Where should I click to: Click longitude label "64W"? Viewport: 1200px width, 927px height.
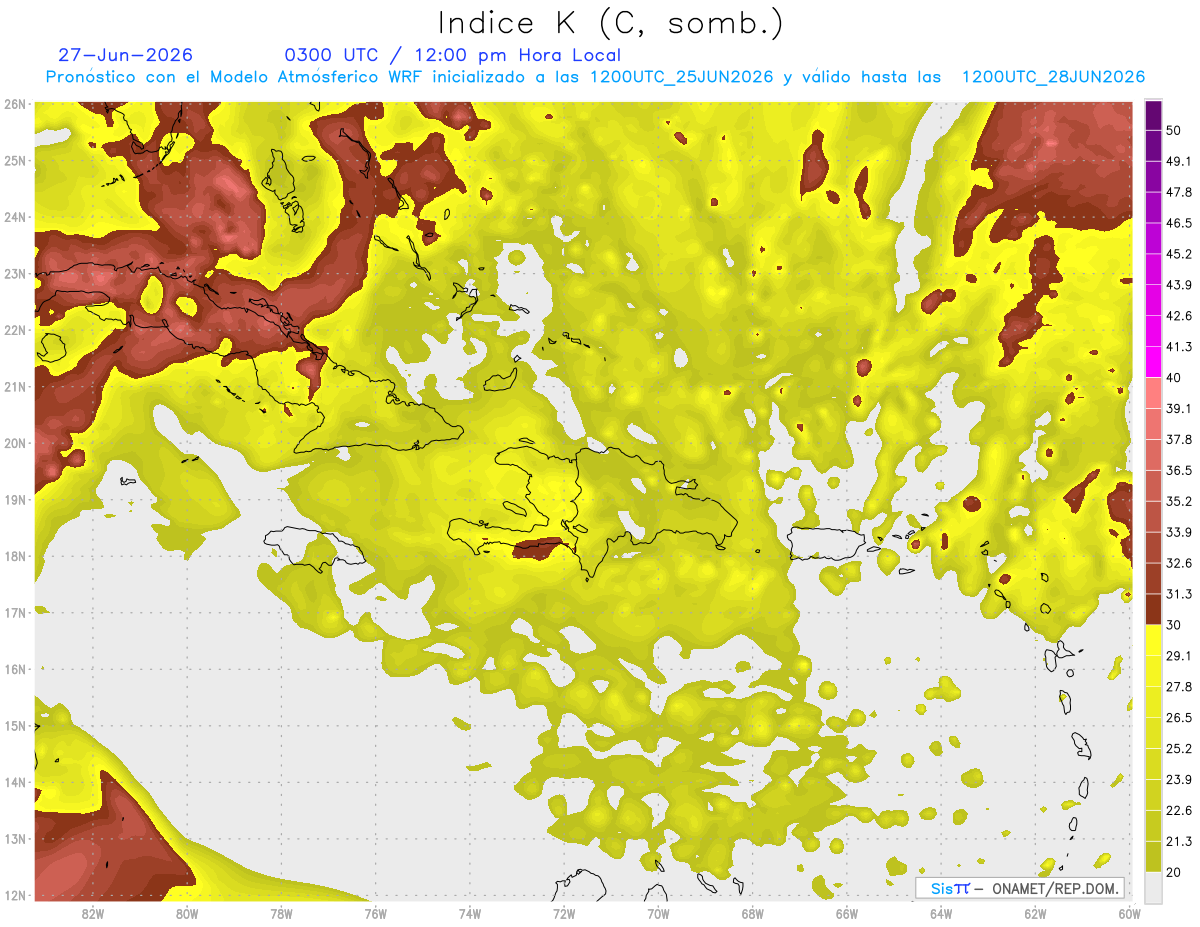[941, 913]
